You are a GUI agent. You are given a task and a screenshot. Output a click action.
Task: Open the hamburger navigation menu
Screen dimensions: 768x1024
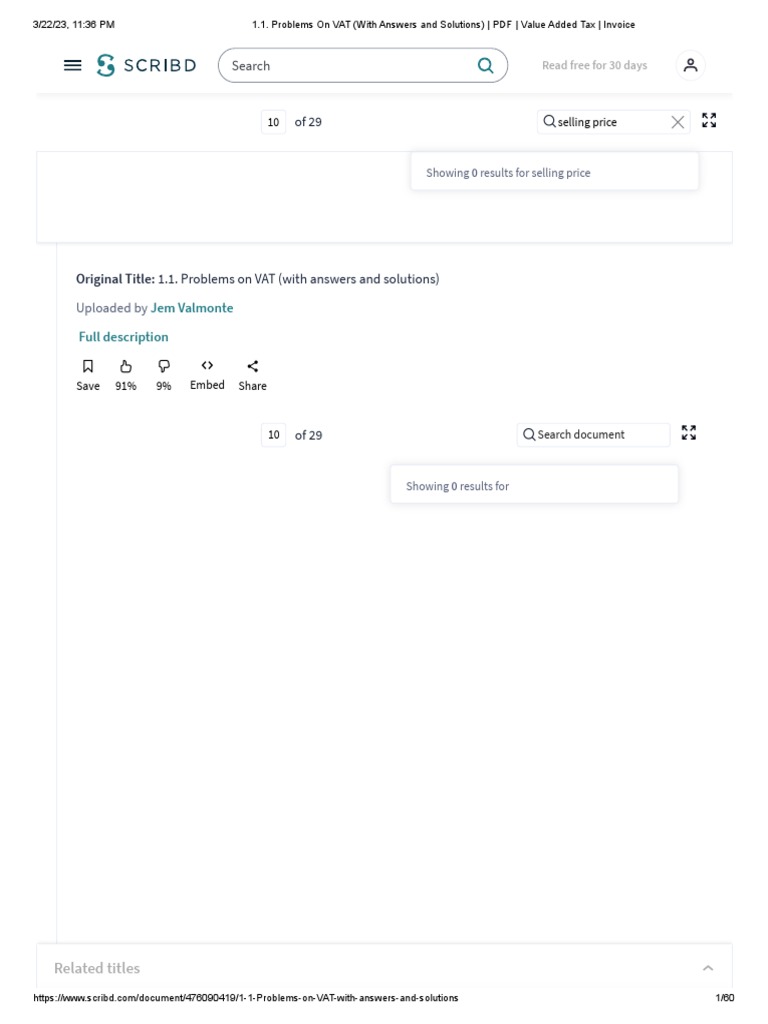tap(72, 65)
